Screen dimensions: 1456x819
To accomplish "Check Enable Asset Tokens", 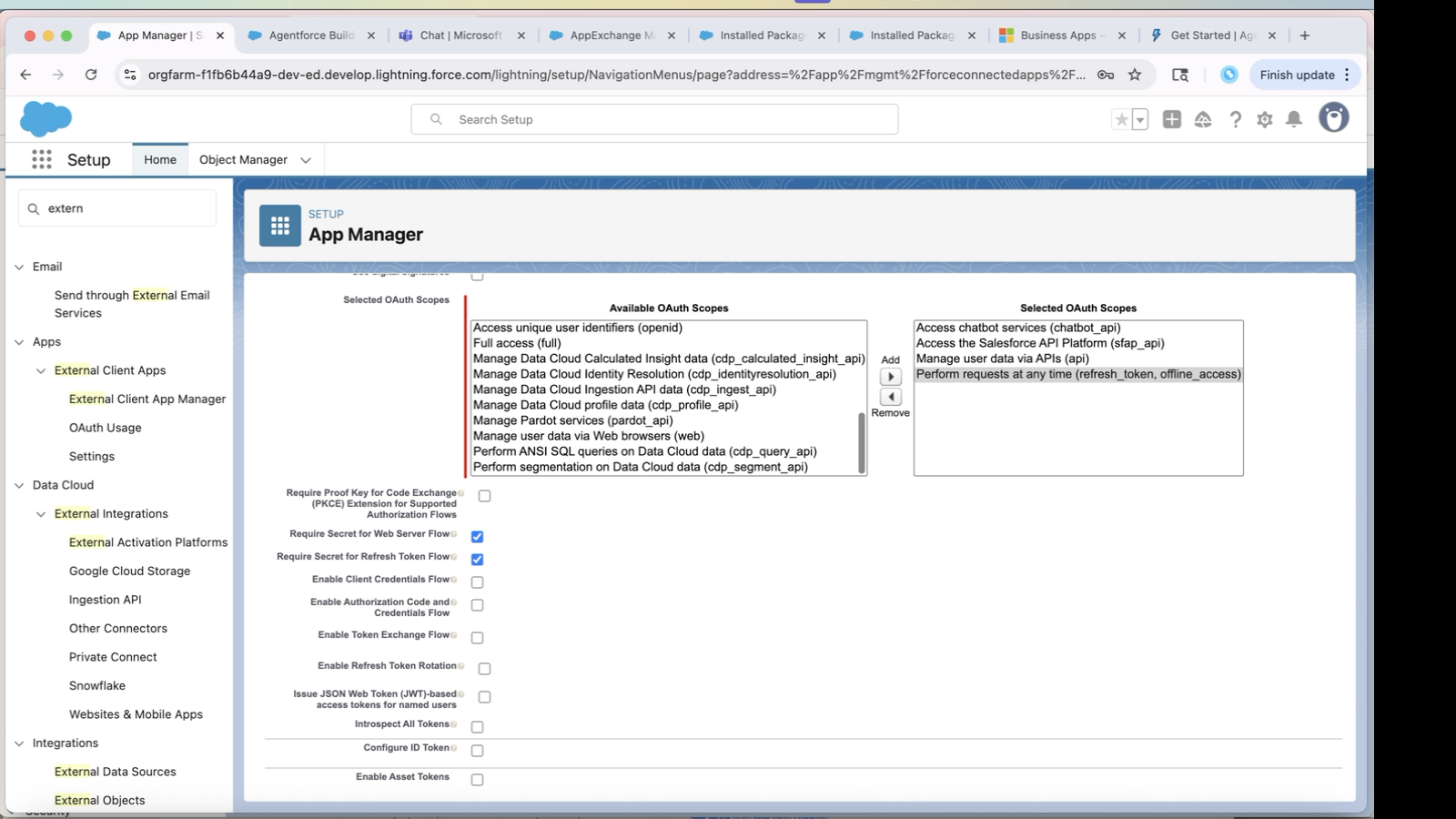I will tap(477, 779).
